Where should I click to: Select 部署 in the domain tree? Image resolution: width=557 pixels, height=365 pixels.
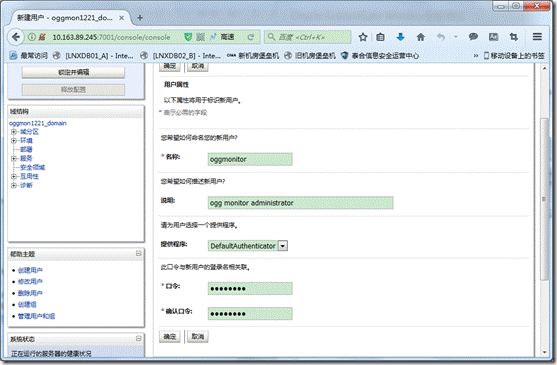[x=26, y=149]
